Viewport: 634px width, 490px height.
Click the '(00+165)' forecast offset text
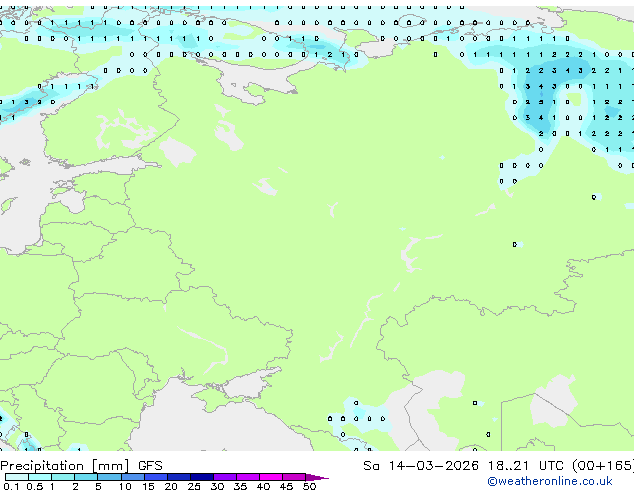pyautogui.click(x=603, y=466)
